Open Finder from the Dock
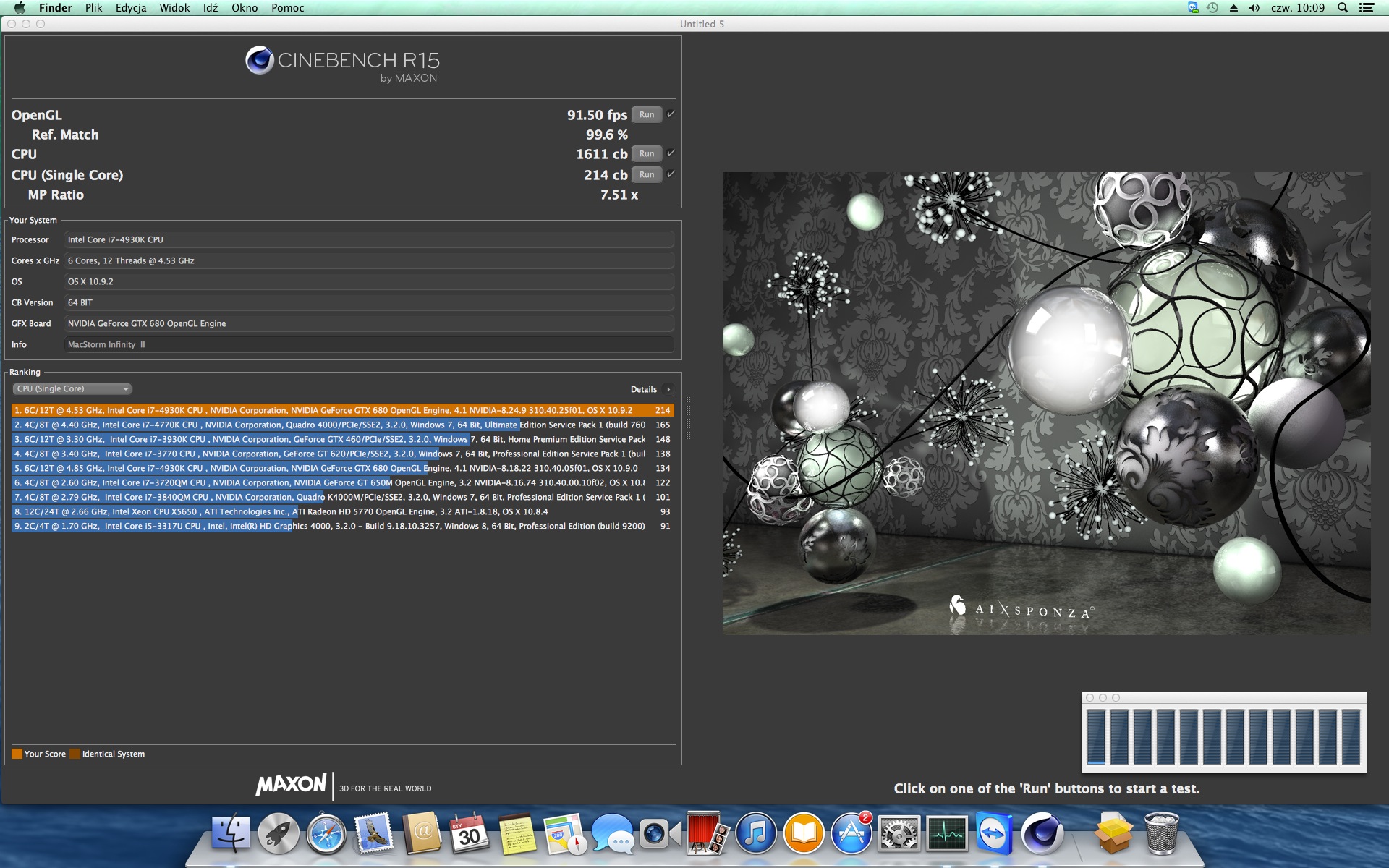 230,833
